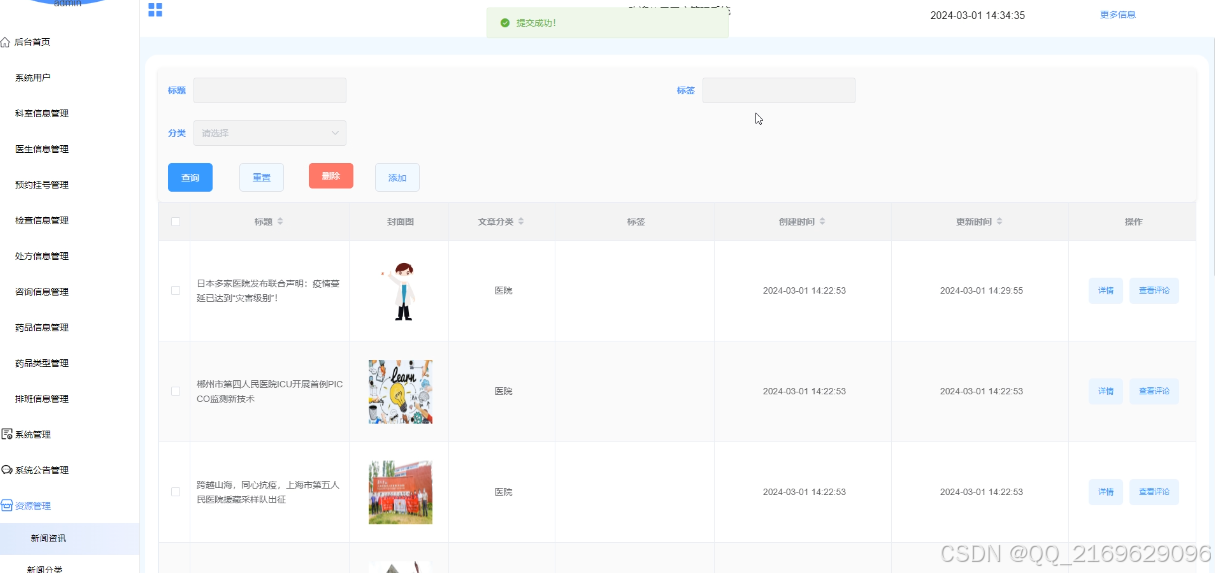Image resolution: width=1215 pixels, height=573 pixels.
Task: Click the 封面图 column header
Action: tap(400, 222)
